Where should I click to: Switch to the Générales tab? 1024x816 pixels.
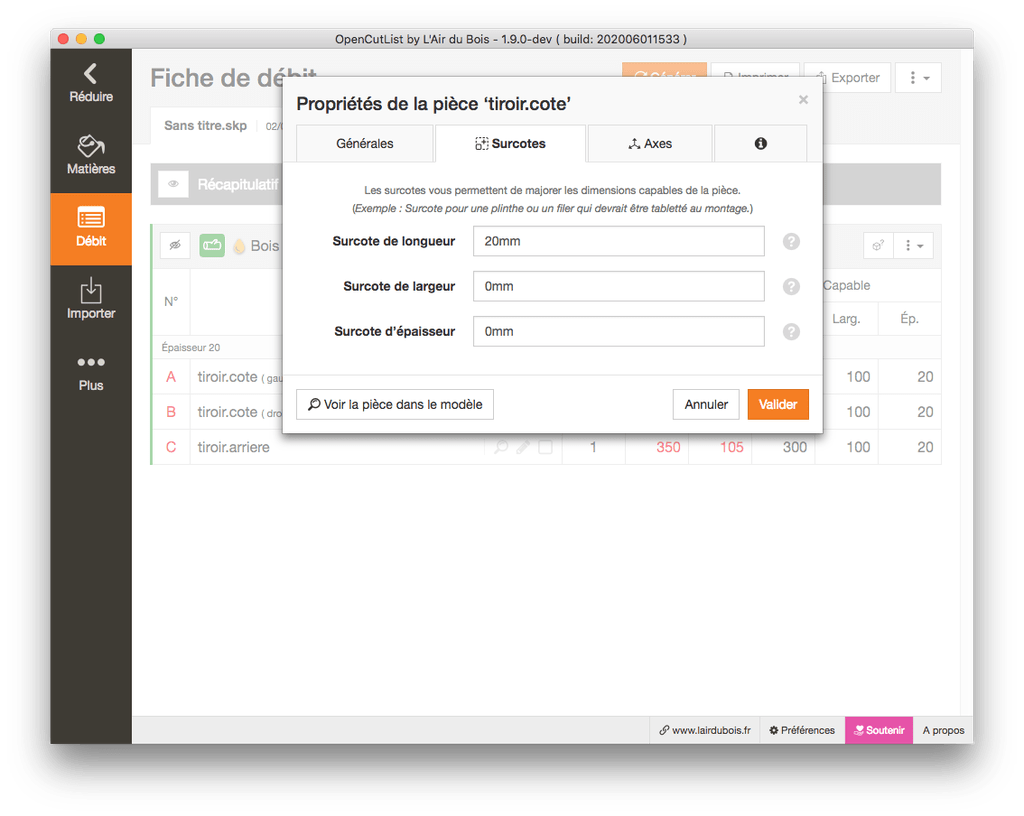[364, 144]
